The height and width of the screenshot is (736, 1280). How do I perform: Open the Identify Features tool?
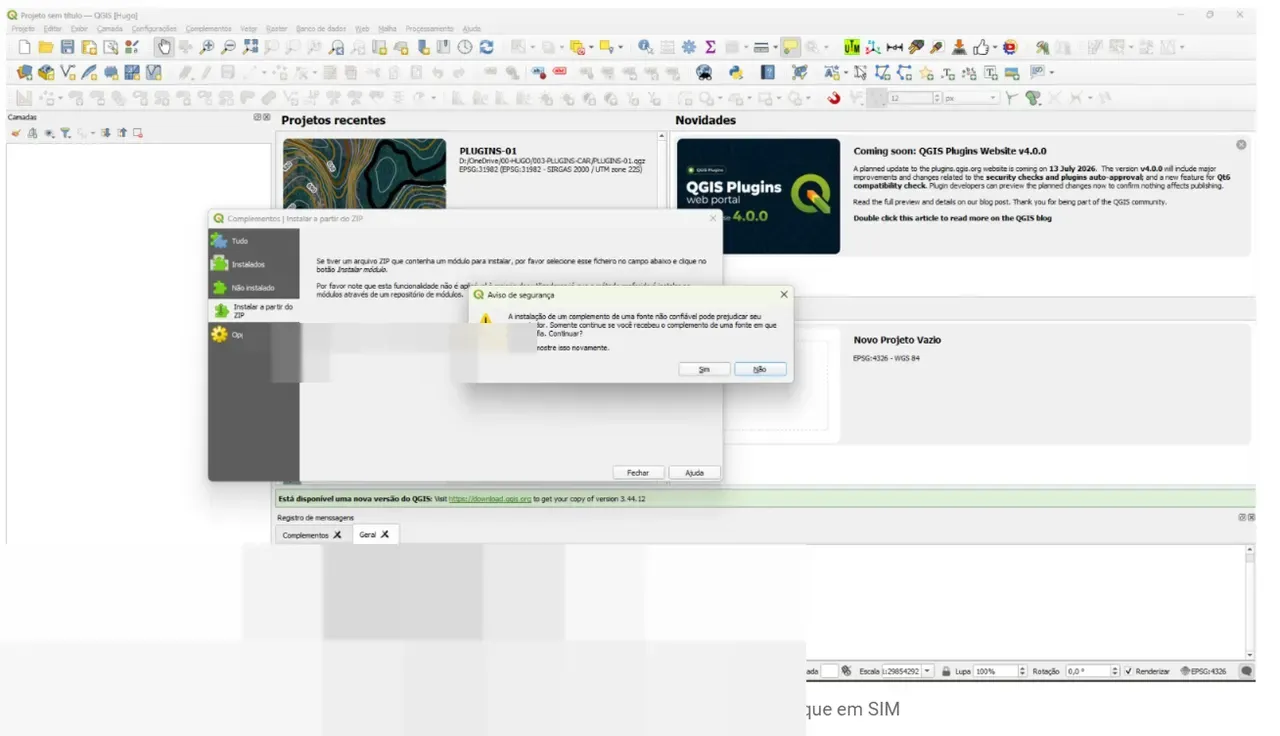point(645,47)
